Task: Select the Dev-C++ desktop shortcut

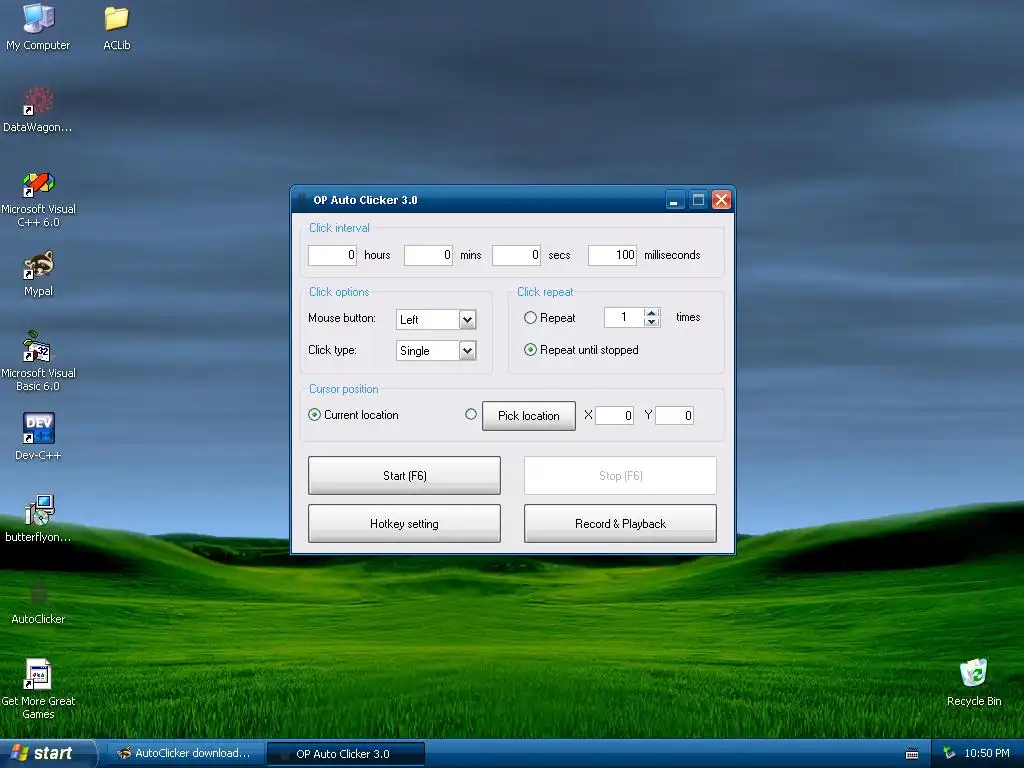Action: click(38, 437)
